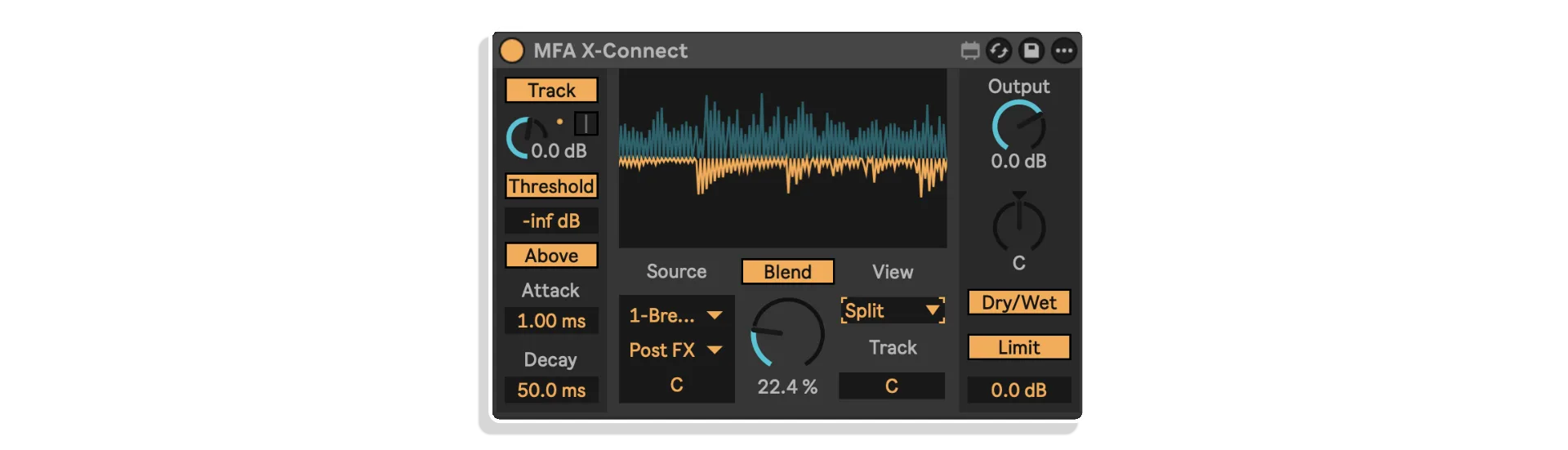Click the waveform display

click(x=782, y=158)
